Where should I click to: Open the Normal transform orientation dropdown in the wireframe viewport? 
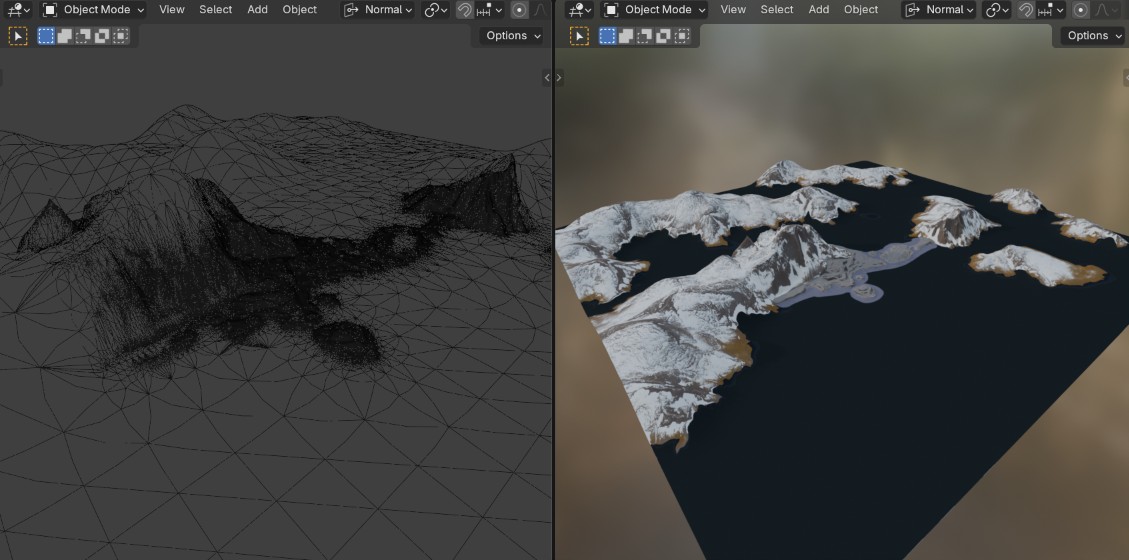[x=378, y=10]
